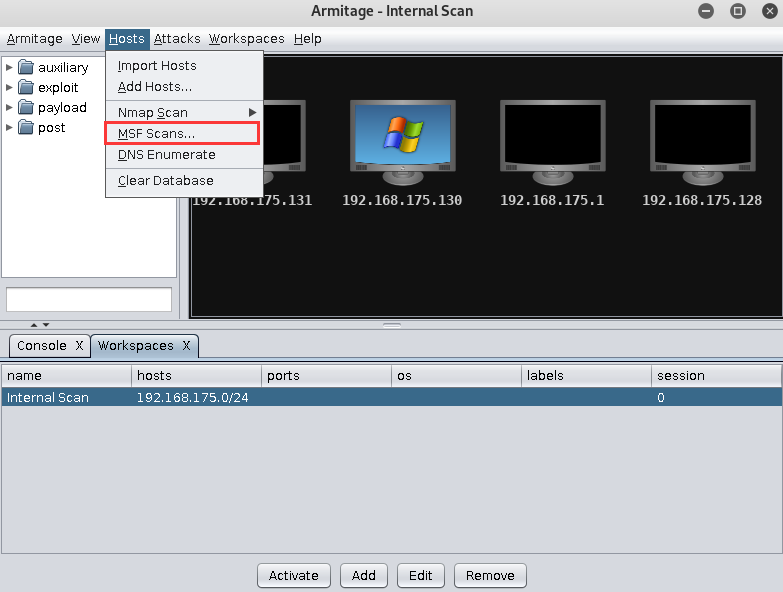Click the 192.168.175.128 host label

[x=702, y=200]
